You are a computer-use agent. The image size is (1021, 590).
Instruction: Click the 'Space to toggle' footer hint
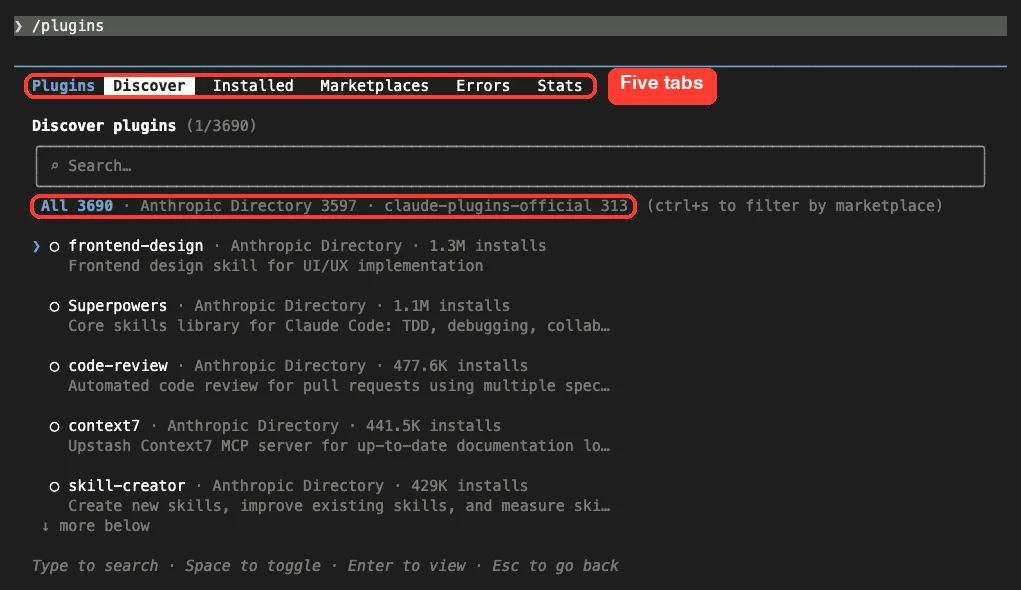pyautogui.click(x=253, y=565)
